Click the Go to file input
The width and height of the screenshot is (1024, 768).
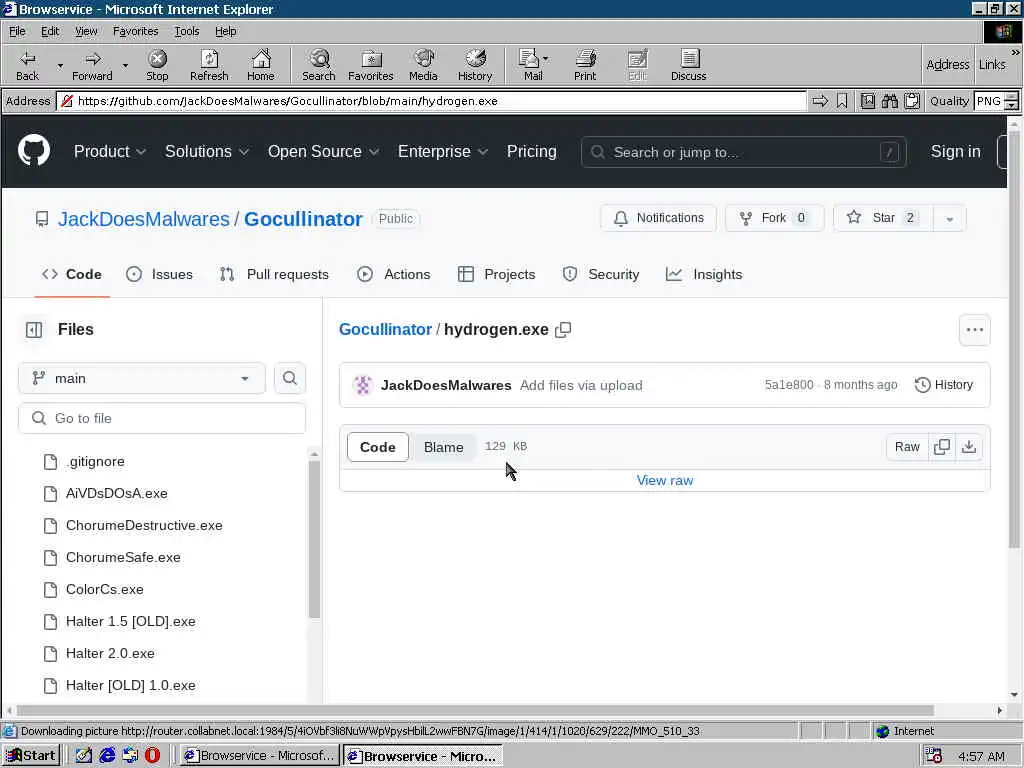(x=162, y=418)
